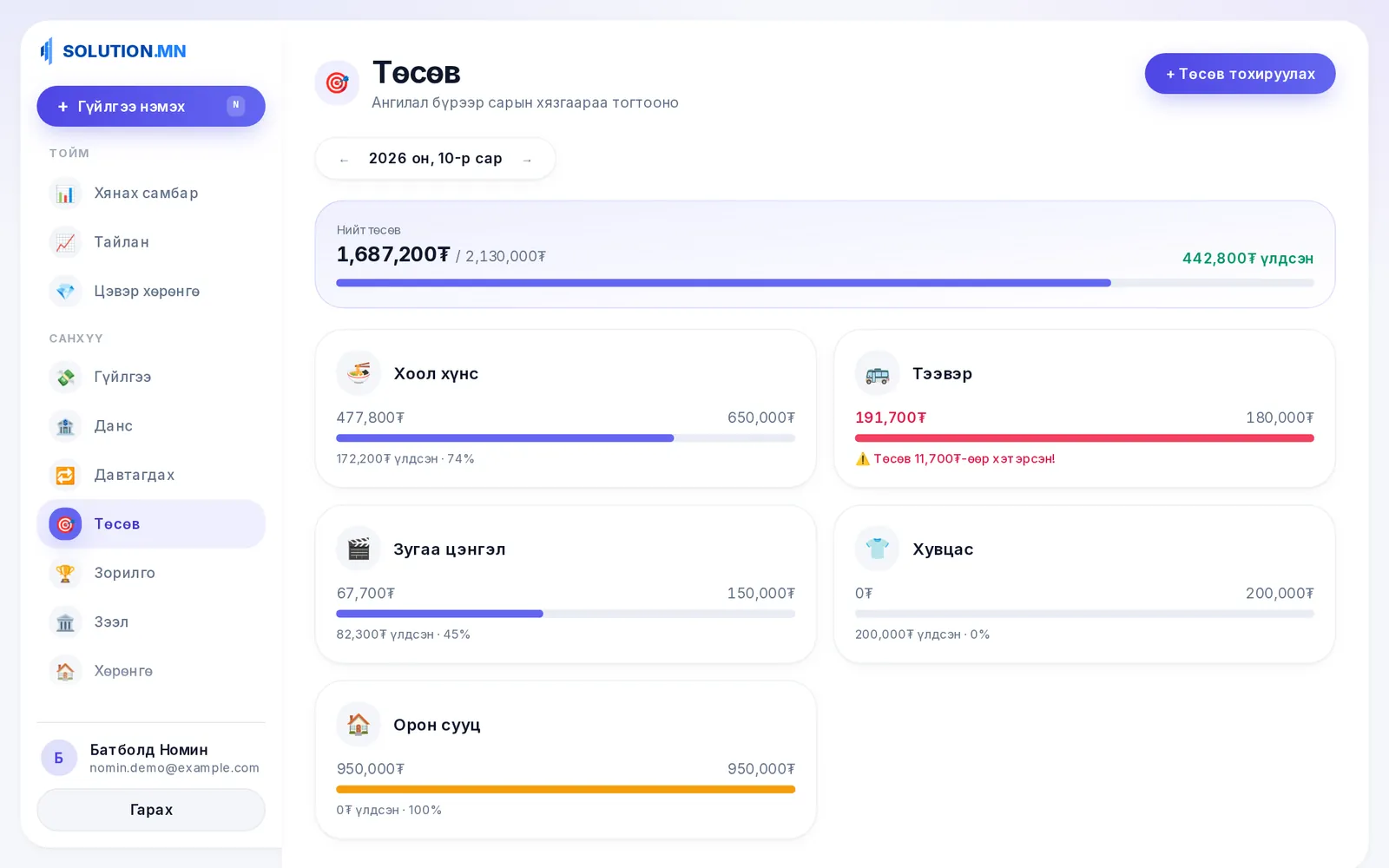Open the Тайлан menu item
1389x868 pixels.
point(151,242)
